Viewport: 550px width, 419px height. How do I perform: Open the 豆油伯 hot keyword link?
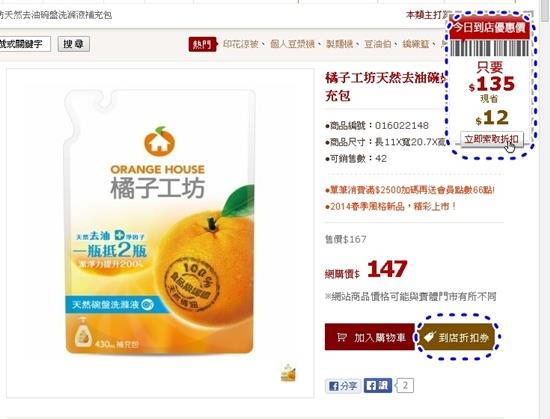tap(377, 44)
